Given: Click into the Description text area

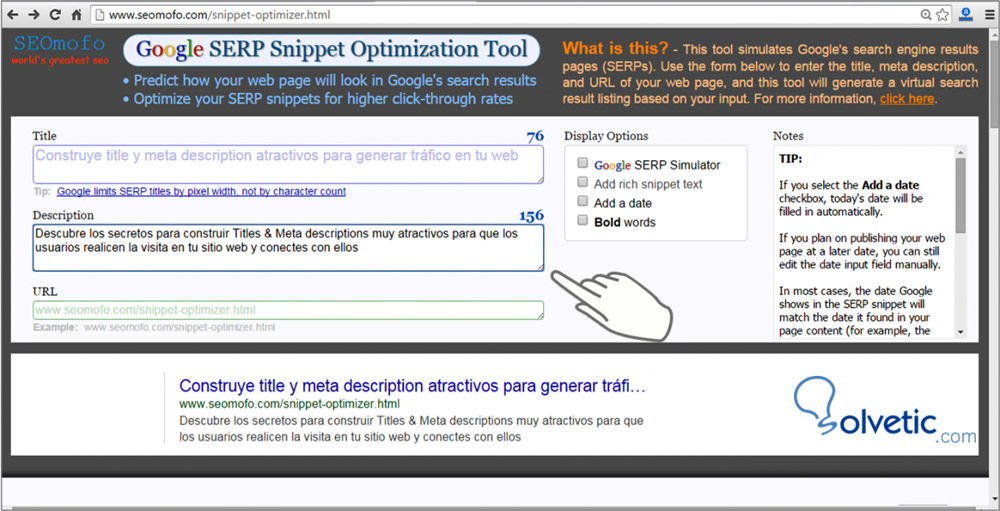Looking at the screenshot, I should coord(288,248).
